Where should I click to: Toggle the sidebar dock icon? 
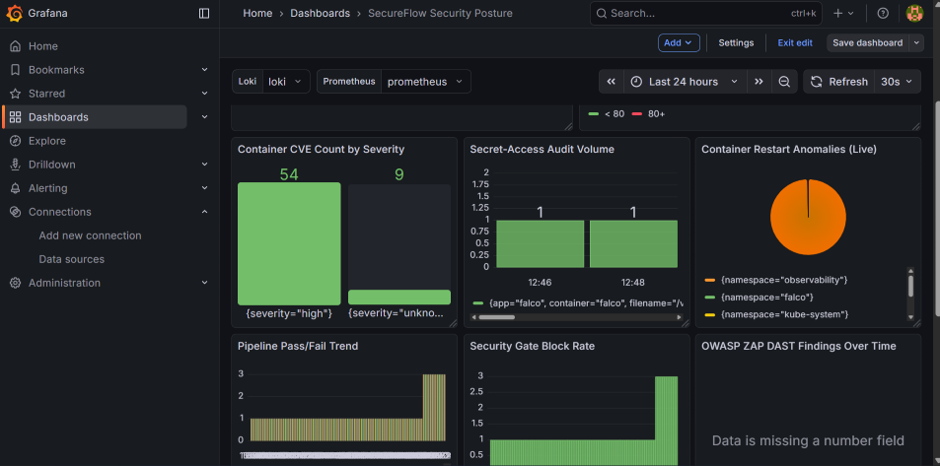(x=204, y=13)
